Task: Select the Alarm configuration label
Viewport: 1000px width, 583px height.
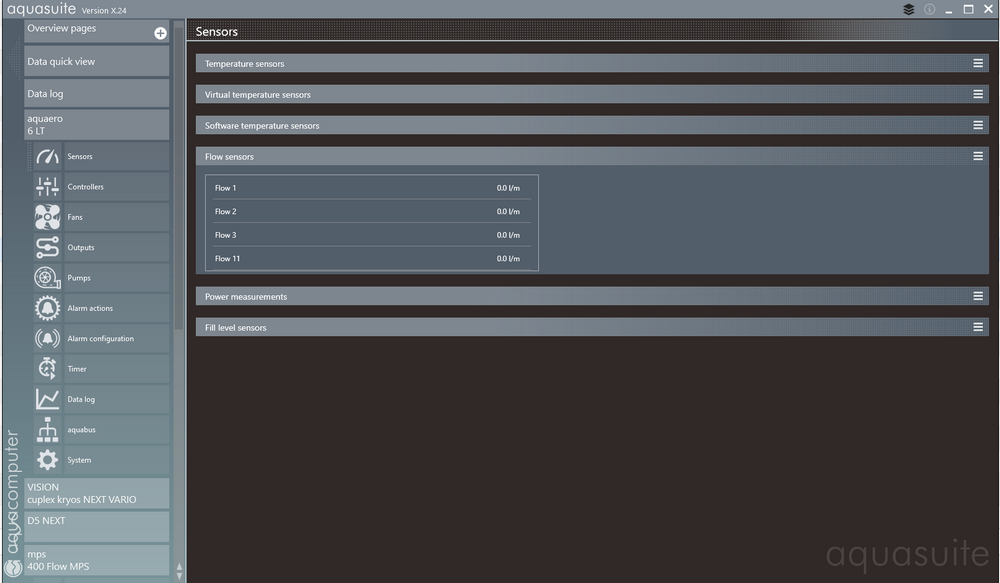Action: coord(101,339)
